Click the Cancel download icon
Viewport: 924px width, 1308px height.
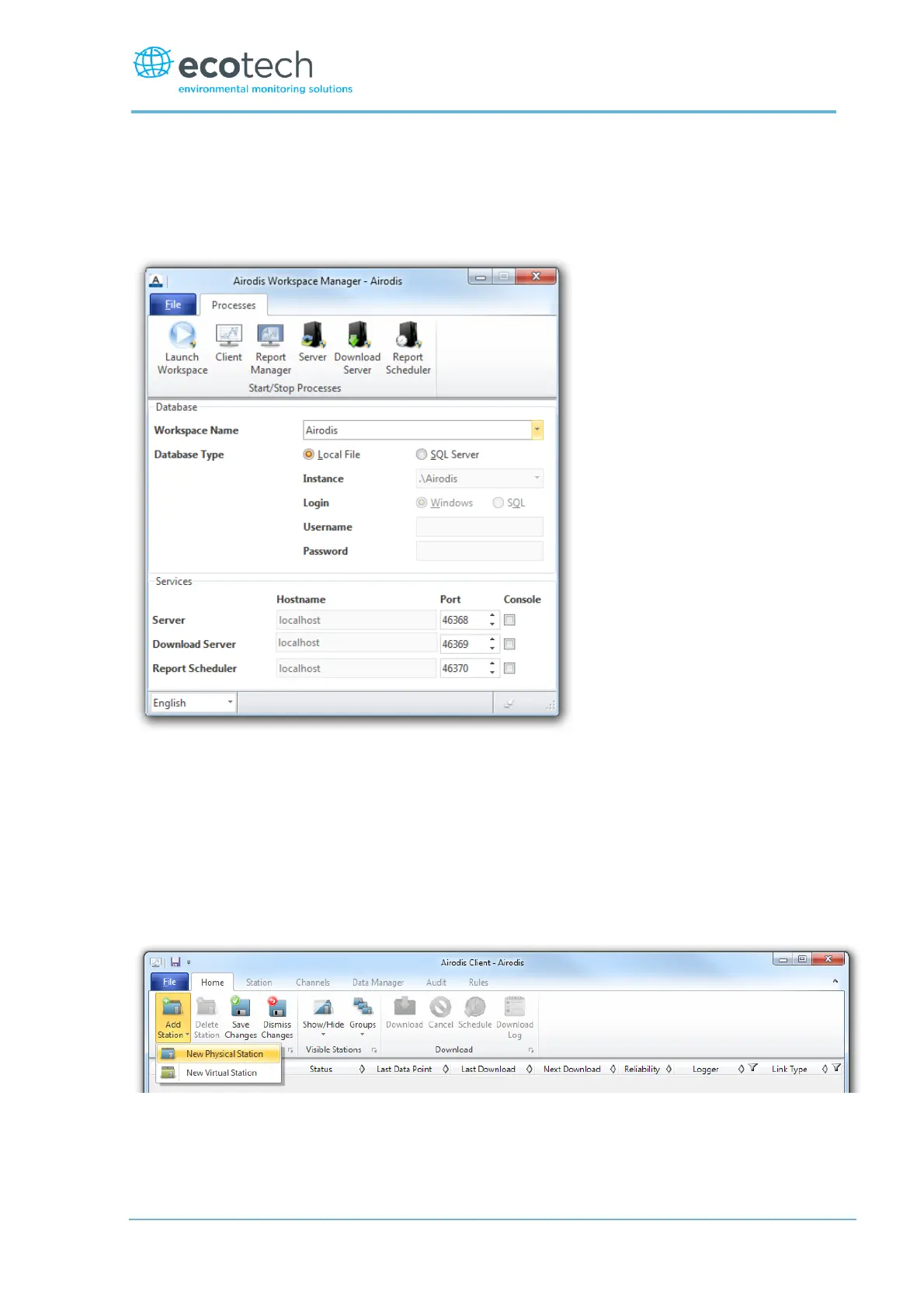coord(440,1007)
